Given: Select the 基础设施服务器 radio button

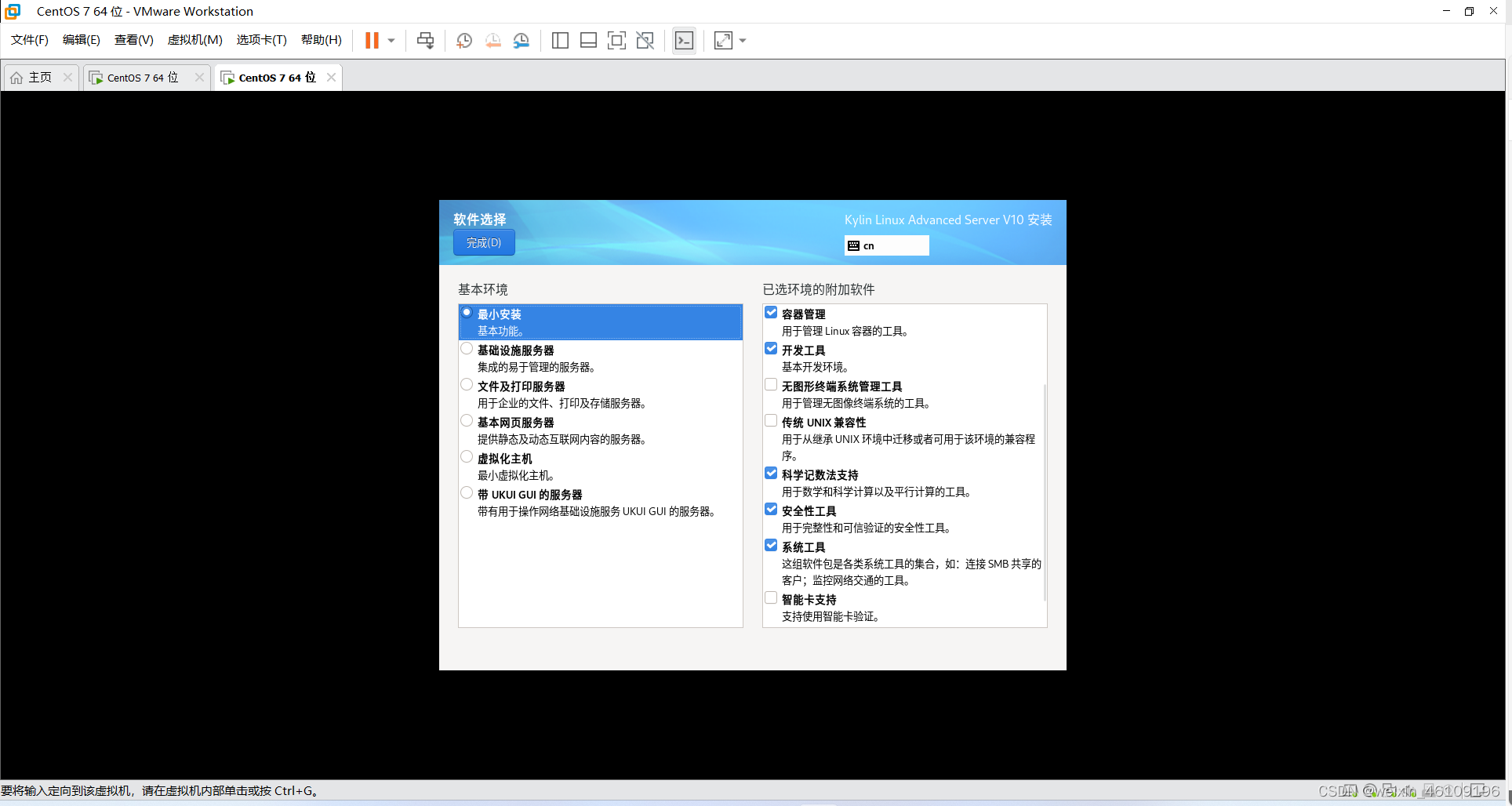Looking at the screenshot, I should [x=467, y=349].
